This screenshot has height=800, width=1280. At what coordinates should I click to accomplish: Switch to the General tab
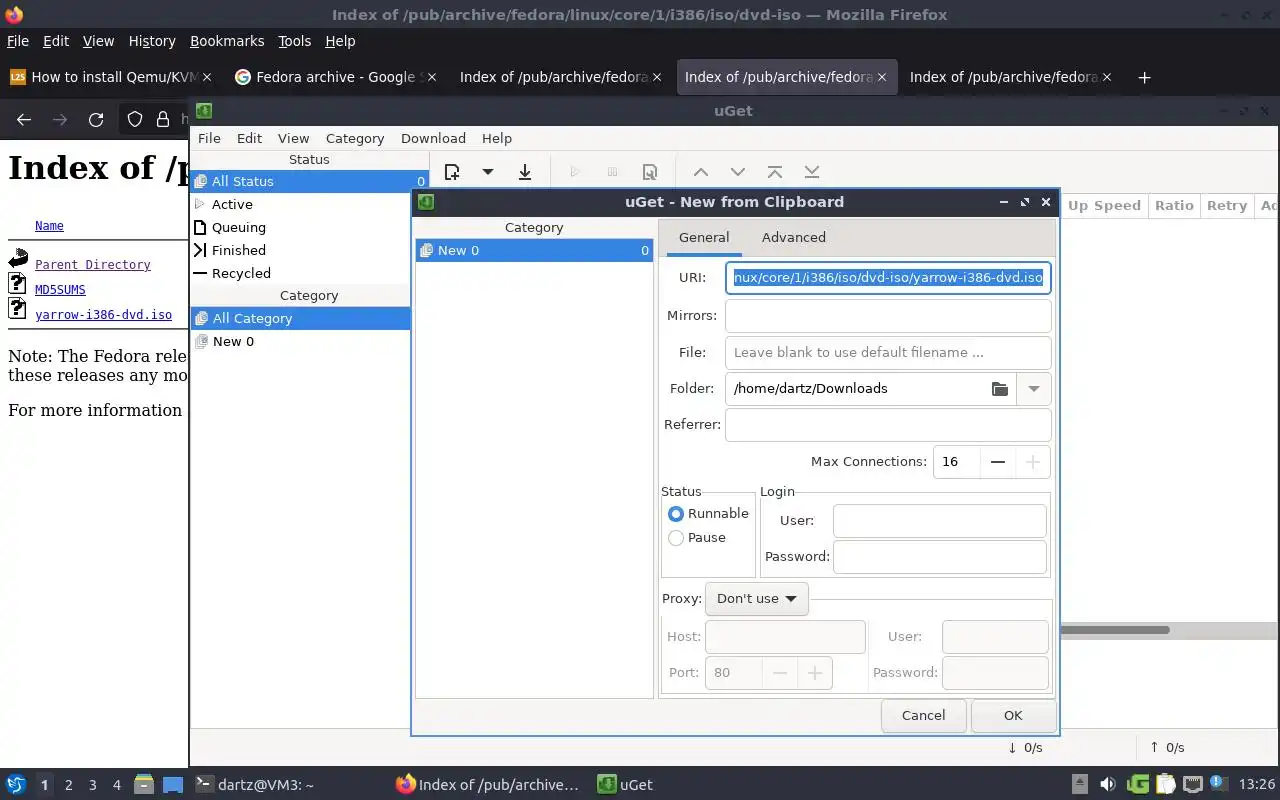(x=704, y=237)
